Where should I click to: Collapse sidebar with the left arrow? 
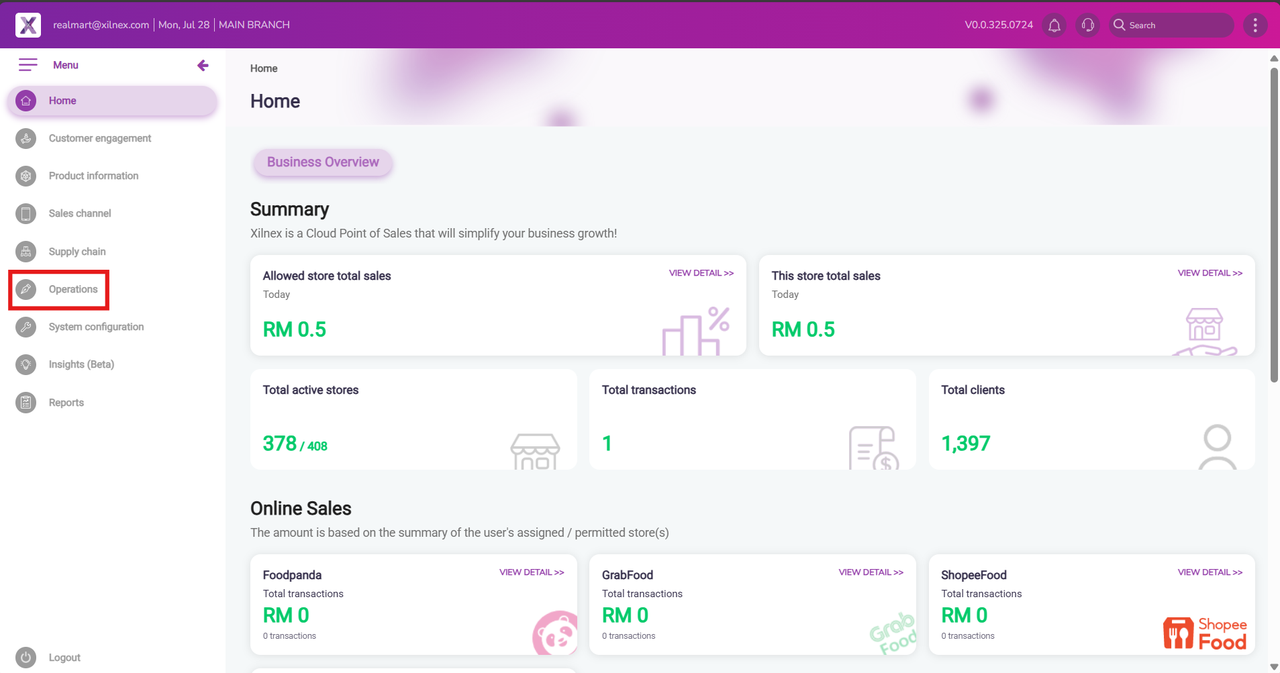click(203, 65)
